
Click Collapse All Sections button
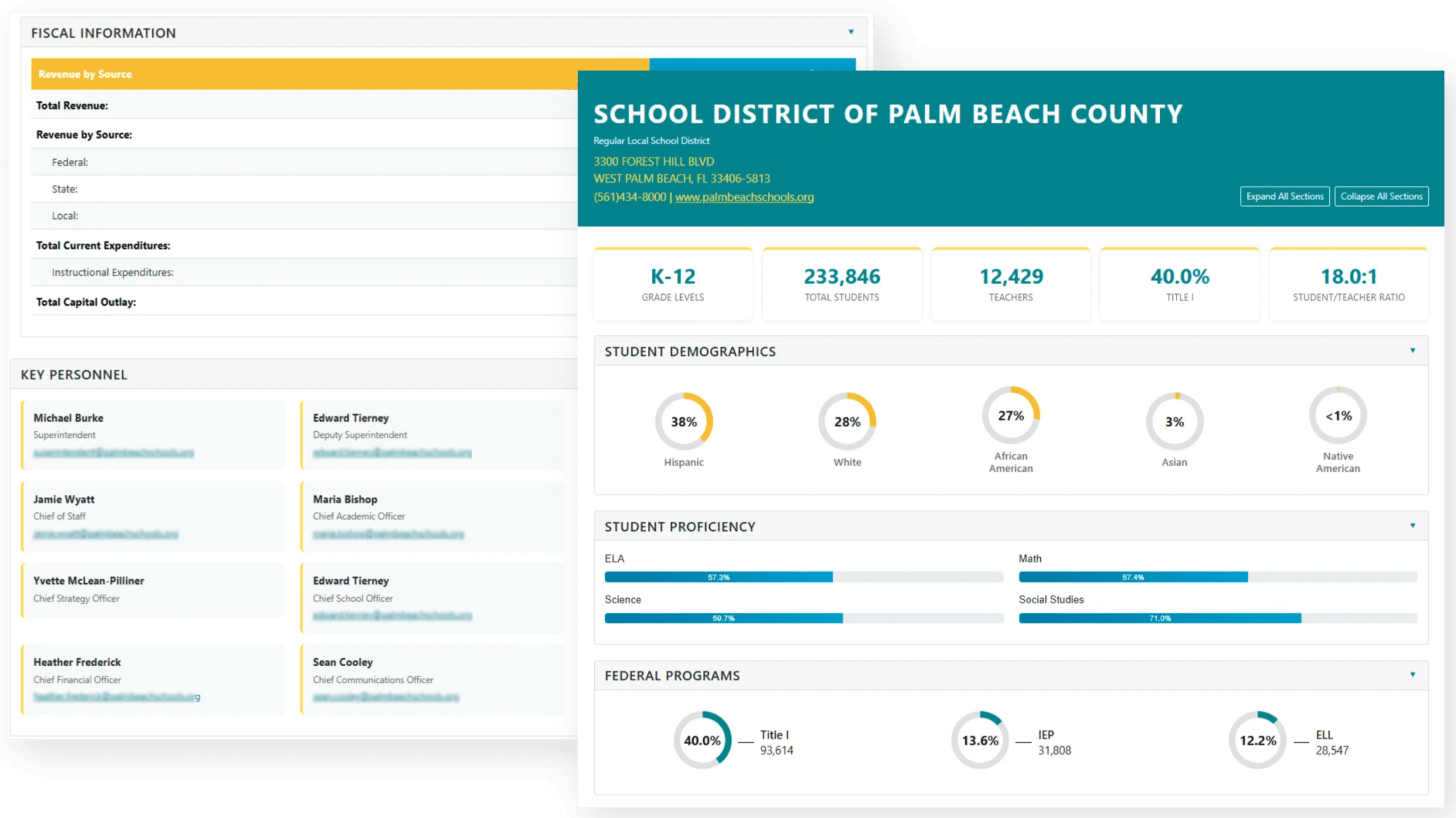1381,197
